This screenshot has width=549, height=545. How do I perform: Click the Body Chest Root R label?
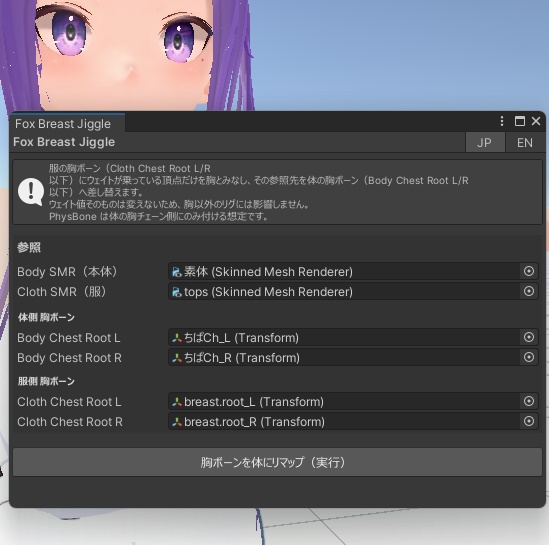coord(69,358)
